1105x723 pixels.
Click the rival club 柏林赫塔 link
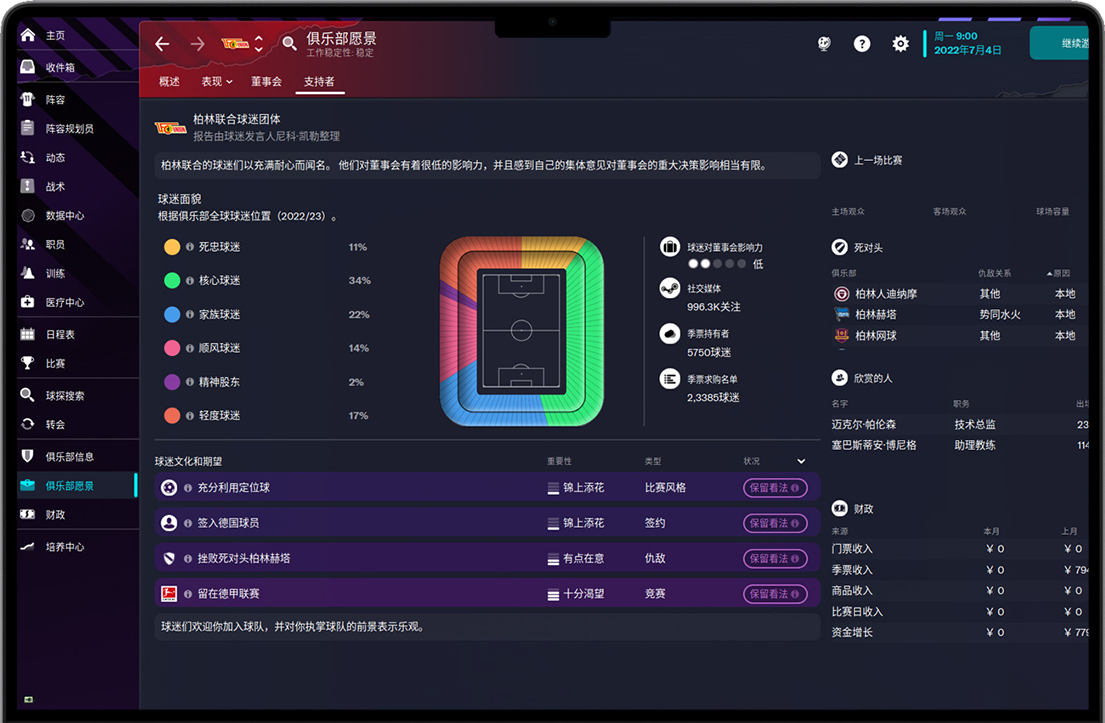coord(875,314)
